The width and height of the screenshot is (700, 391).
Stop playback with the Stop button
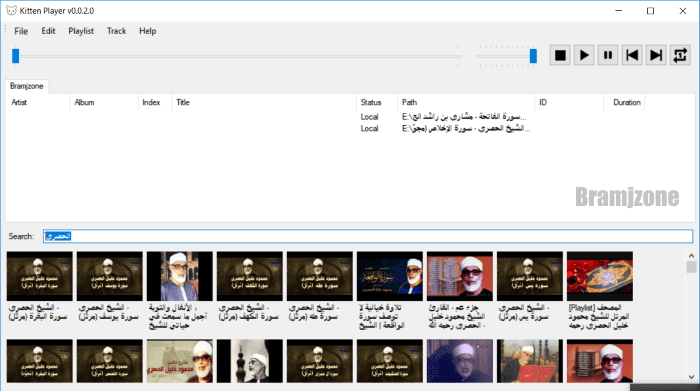[560, 55]
